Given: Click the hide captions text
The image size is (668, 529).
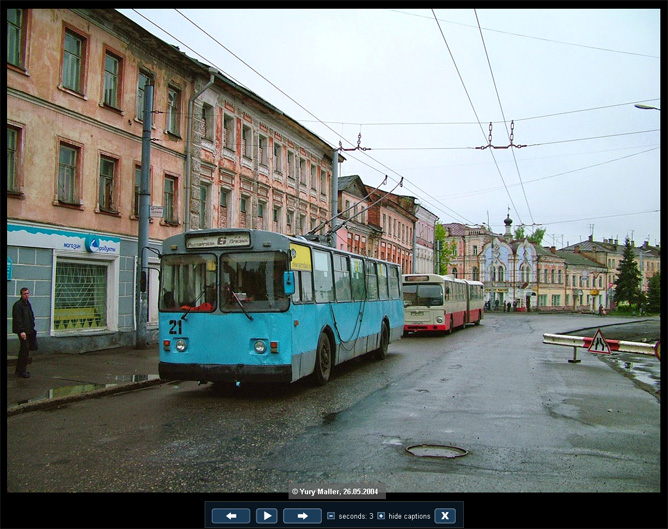Looking at the screenshot, I should [x=409, y=516].
